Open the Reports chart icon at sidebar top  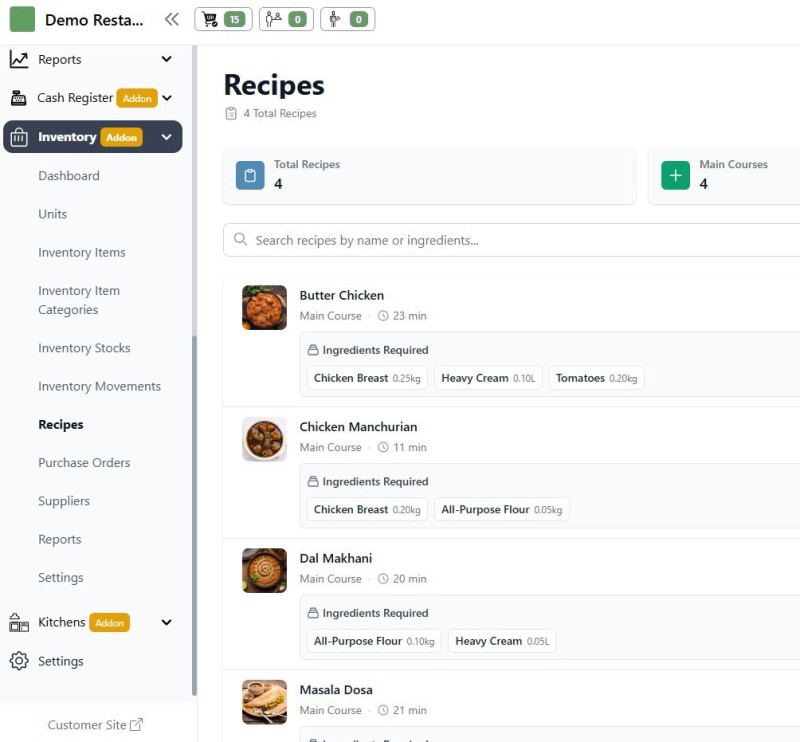20,59
